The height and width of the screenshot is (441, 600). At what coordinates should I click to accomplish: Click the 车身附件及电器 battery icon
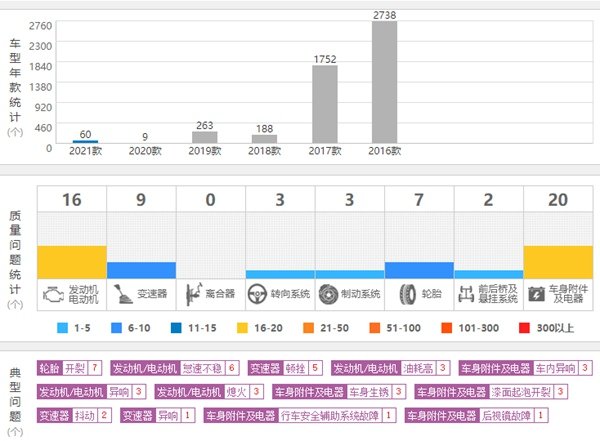(x=537, y=294)
